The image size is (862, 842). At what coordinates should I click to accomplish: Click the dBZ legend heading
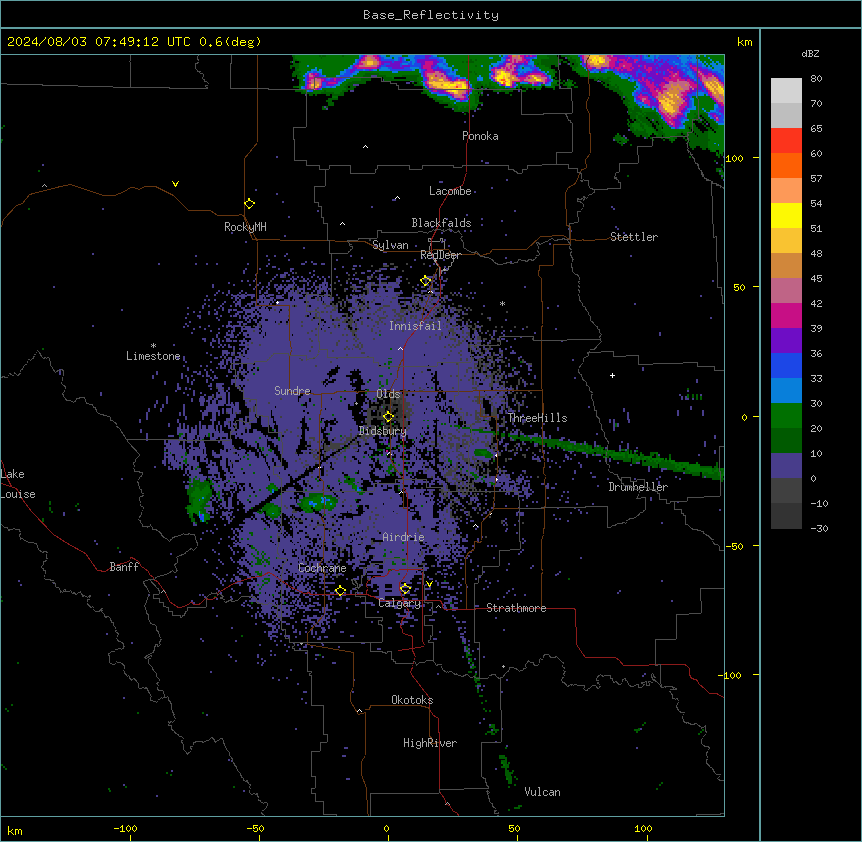pyautogui.click(x=810, y=53)
